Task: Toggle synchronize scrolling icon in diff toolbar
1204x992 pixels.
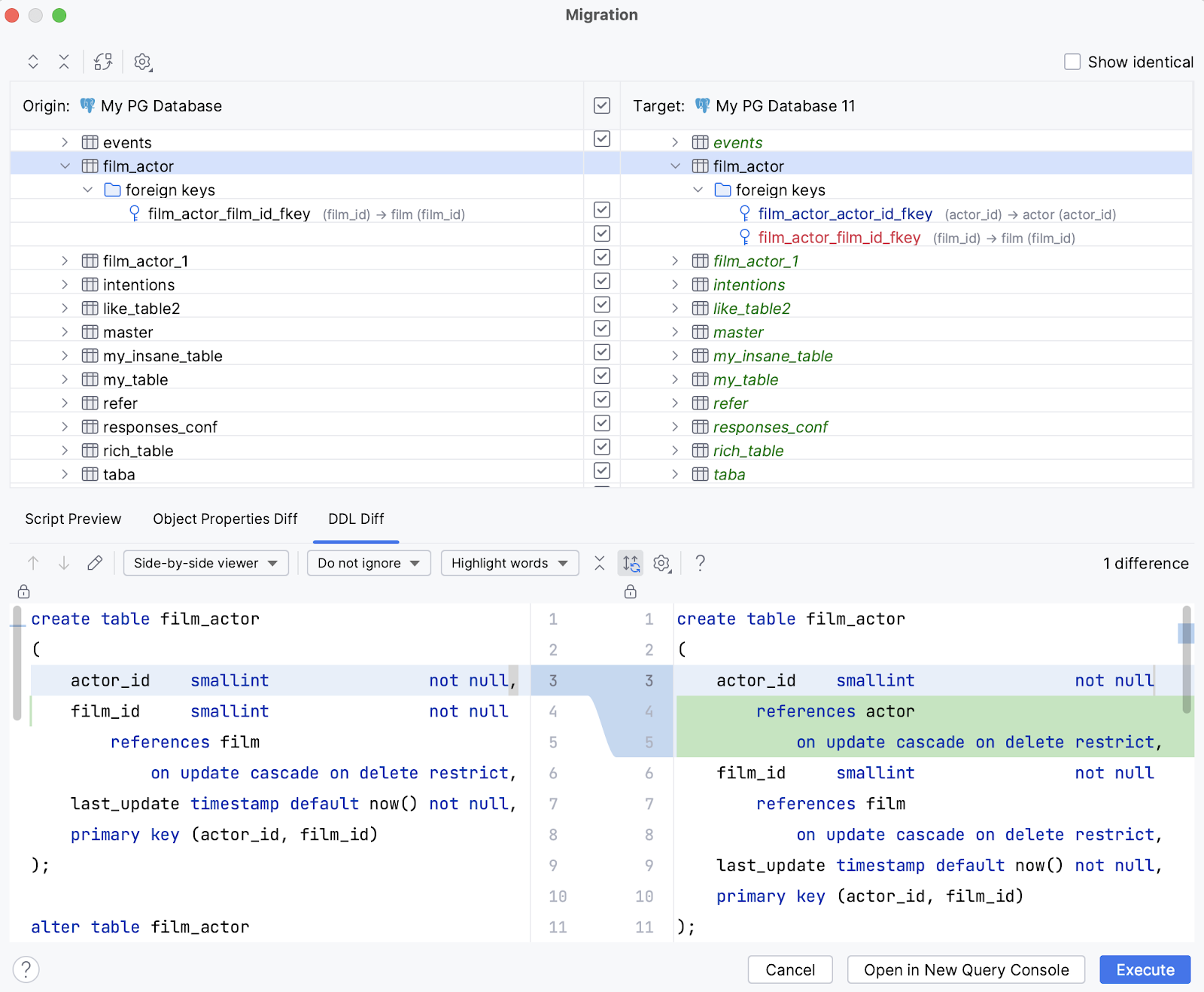Action: coord(631,563)
